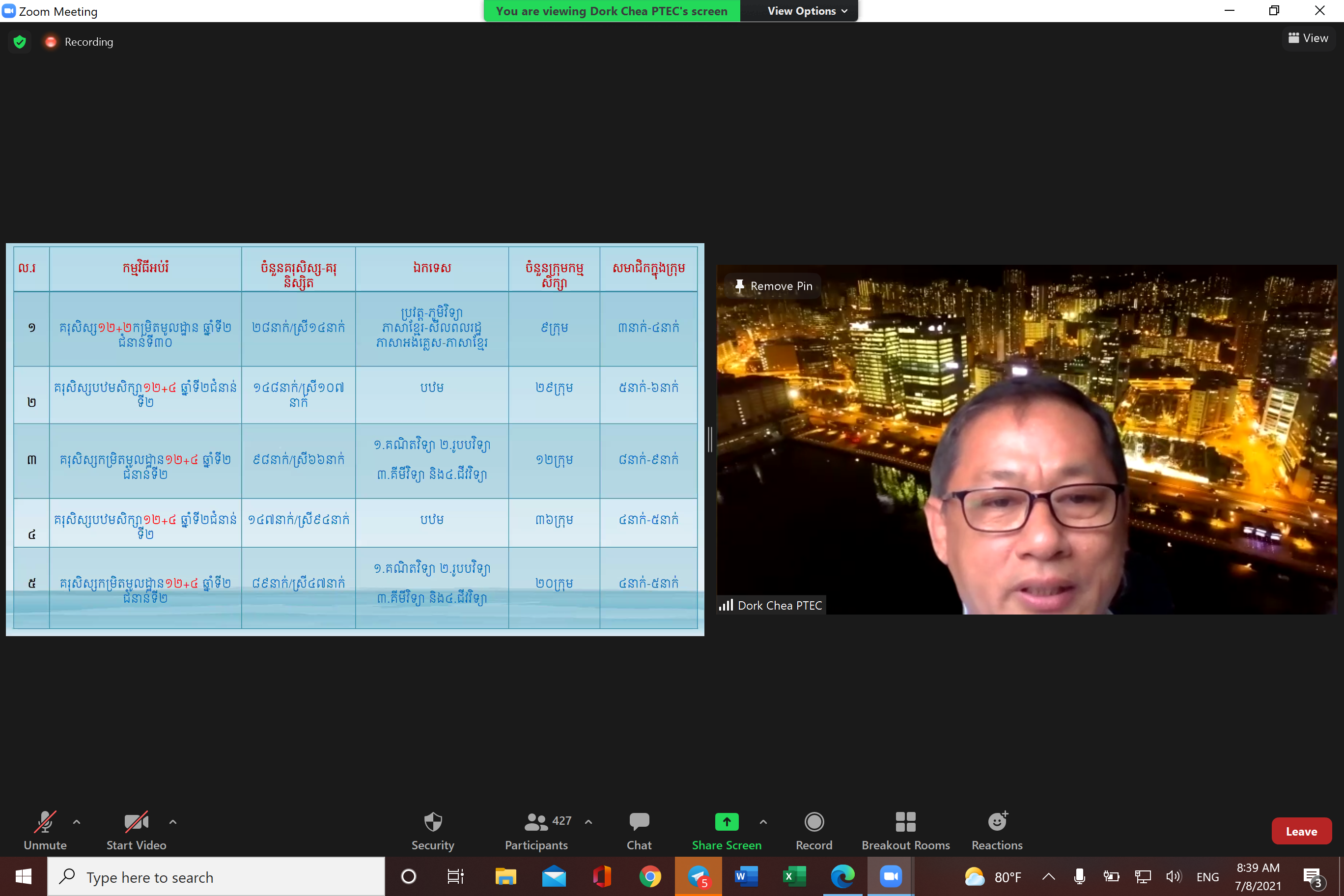Click the divider between shared screen and video

[710, 439]
